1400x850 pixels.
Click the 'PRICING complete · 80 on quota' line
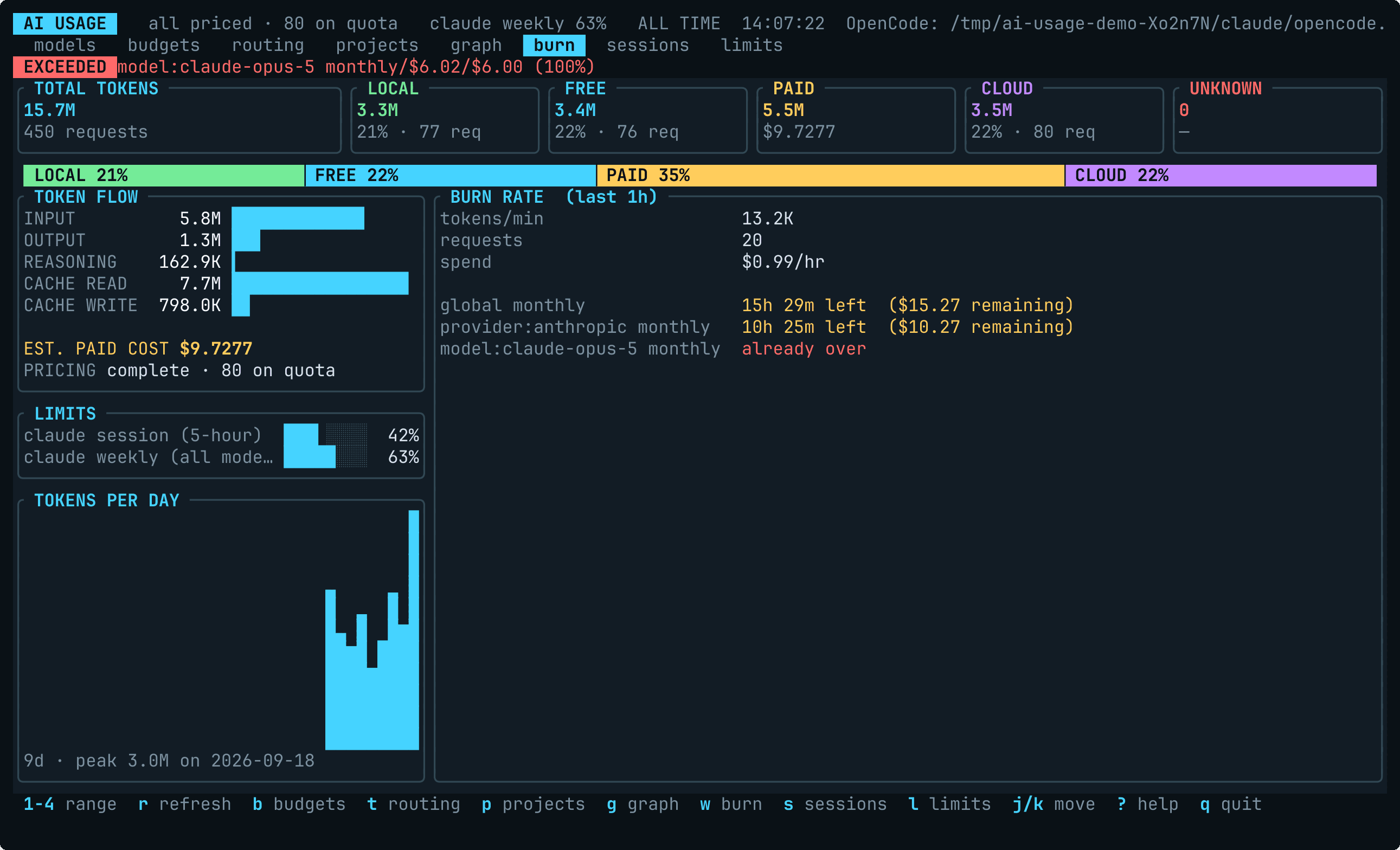coord(179,370)
